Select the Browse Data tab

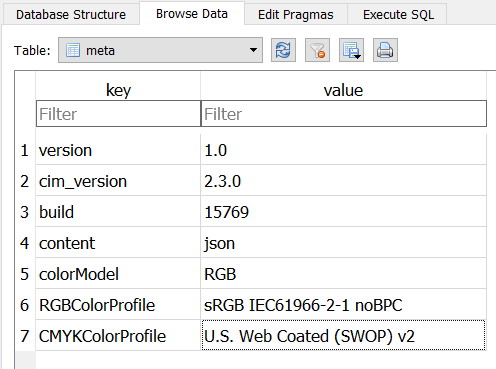tap(192, 14)
